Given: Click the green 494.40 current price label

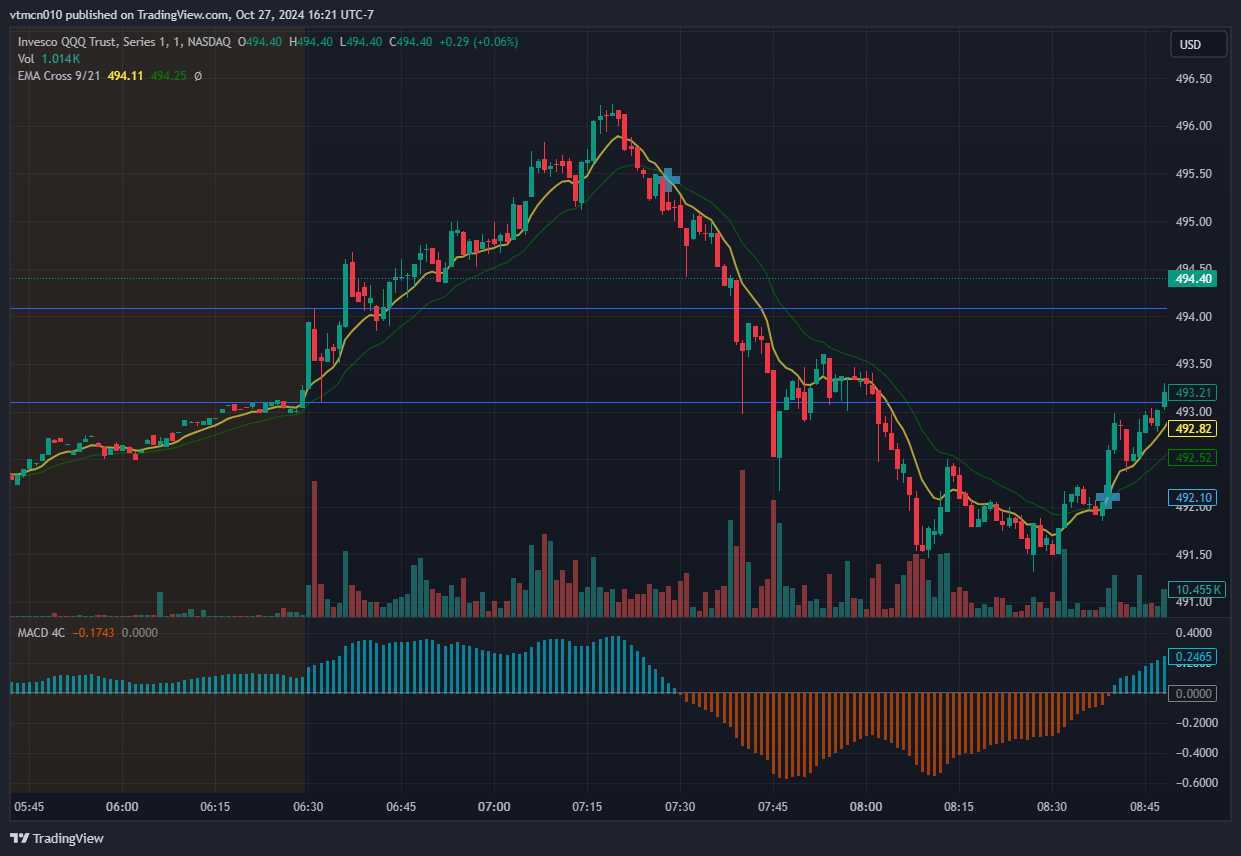Looking at the screenshot, I should [x=1194, y=279].
